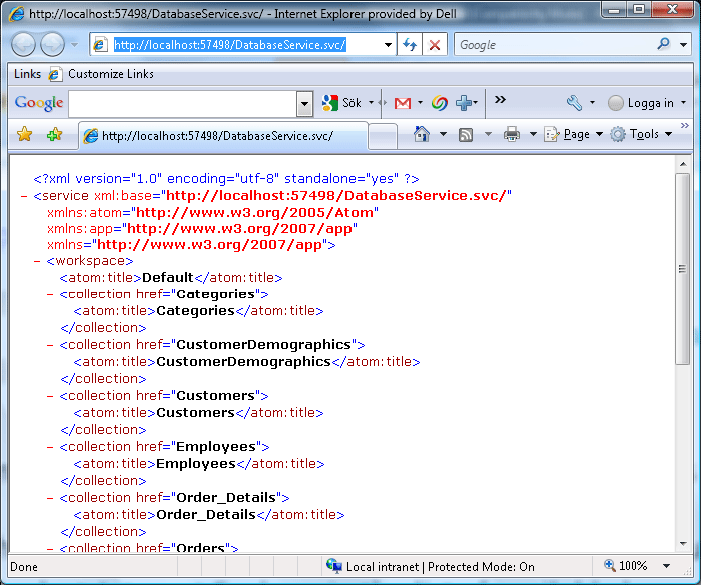Open the wrench settings icon
The image size is (701, 585).
(x=574, y=103)
